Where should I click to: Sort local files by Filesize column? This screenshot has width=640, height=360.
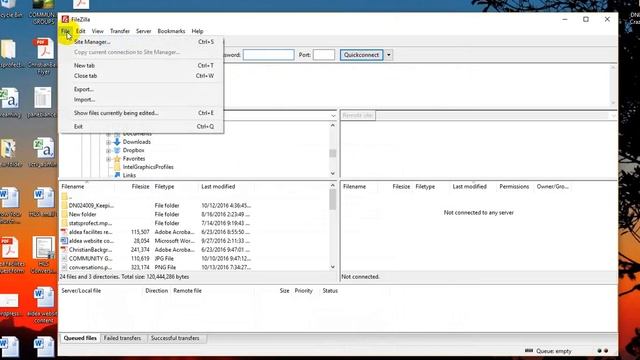(140, 187)
